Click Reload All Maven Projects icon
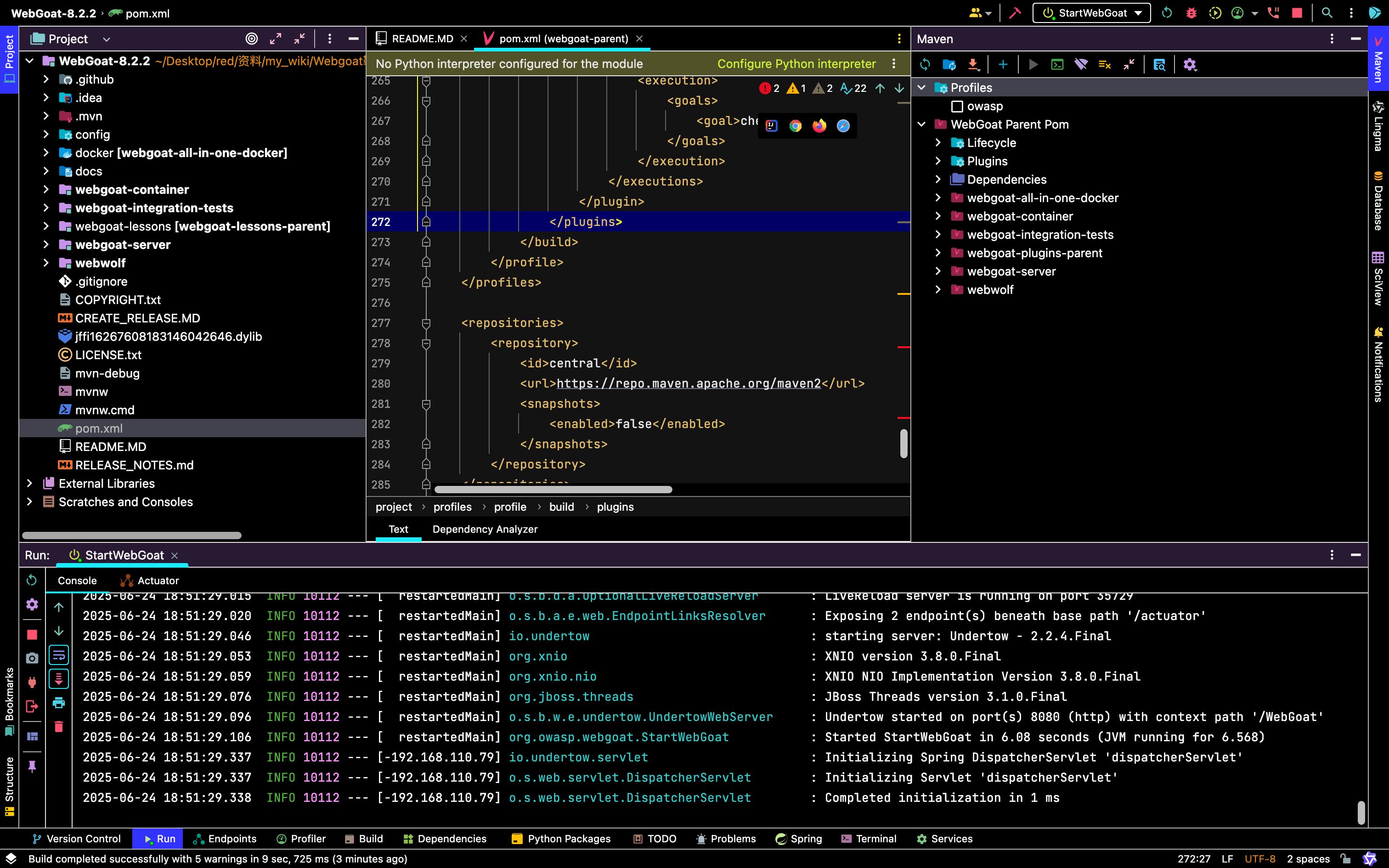This screenshot has height=868, width=1389. point(925,64)
